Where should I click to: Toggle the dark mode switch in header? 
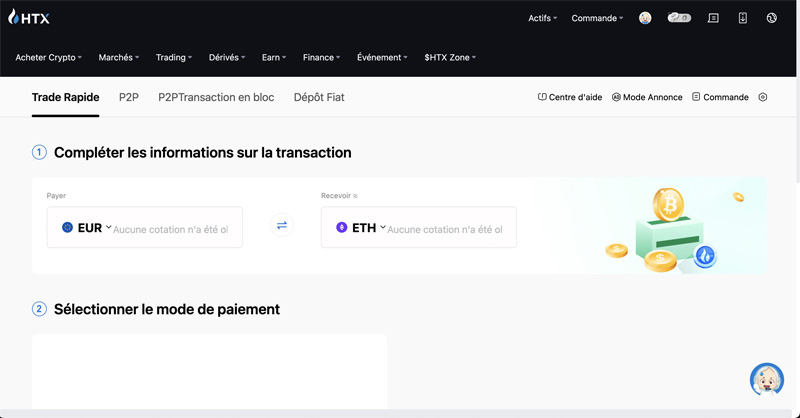[679, 18]
